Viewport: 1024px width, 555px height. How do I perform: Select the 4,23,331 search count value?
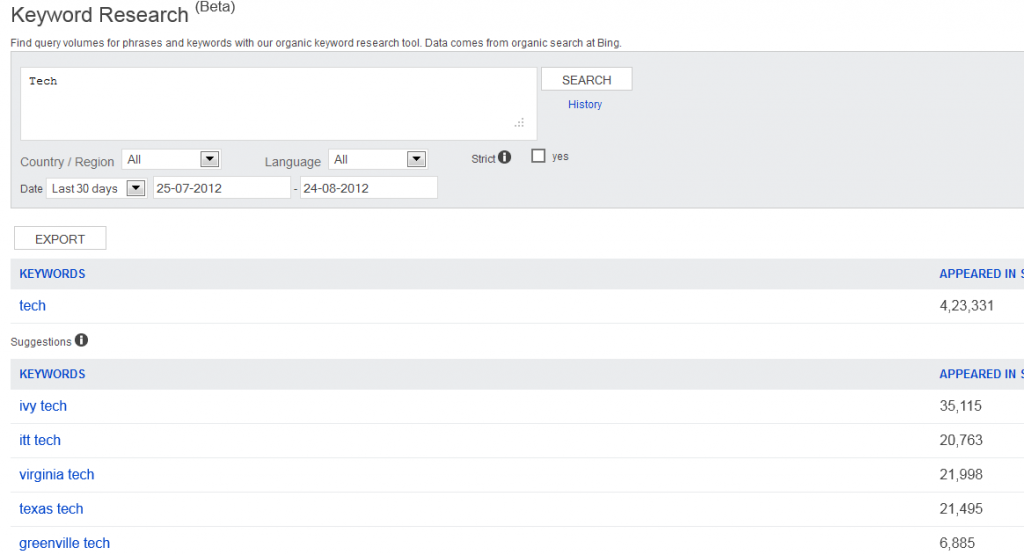[967, 306]
